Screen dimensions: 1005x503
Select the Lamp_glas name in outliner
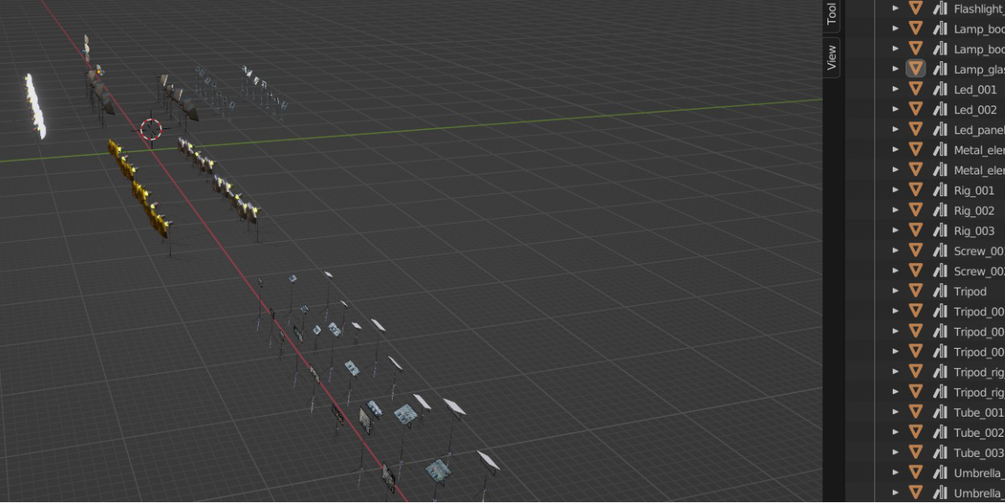[979, 69]
